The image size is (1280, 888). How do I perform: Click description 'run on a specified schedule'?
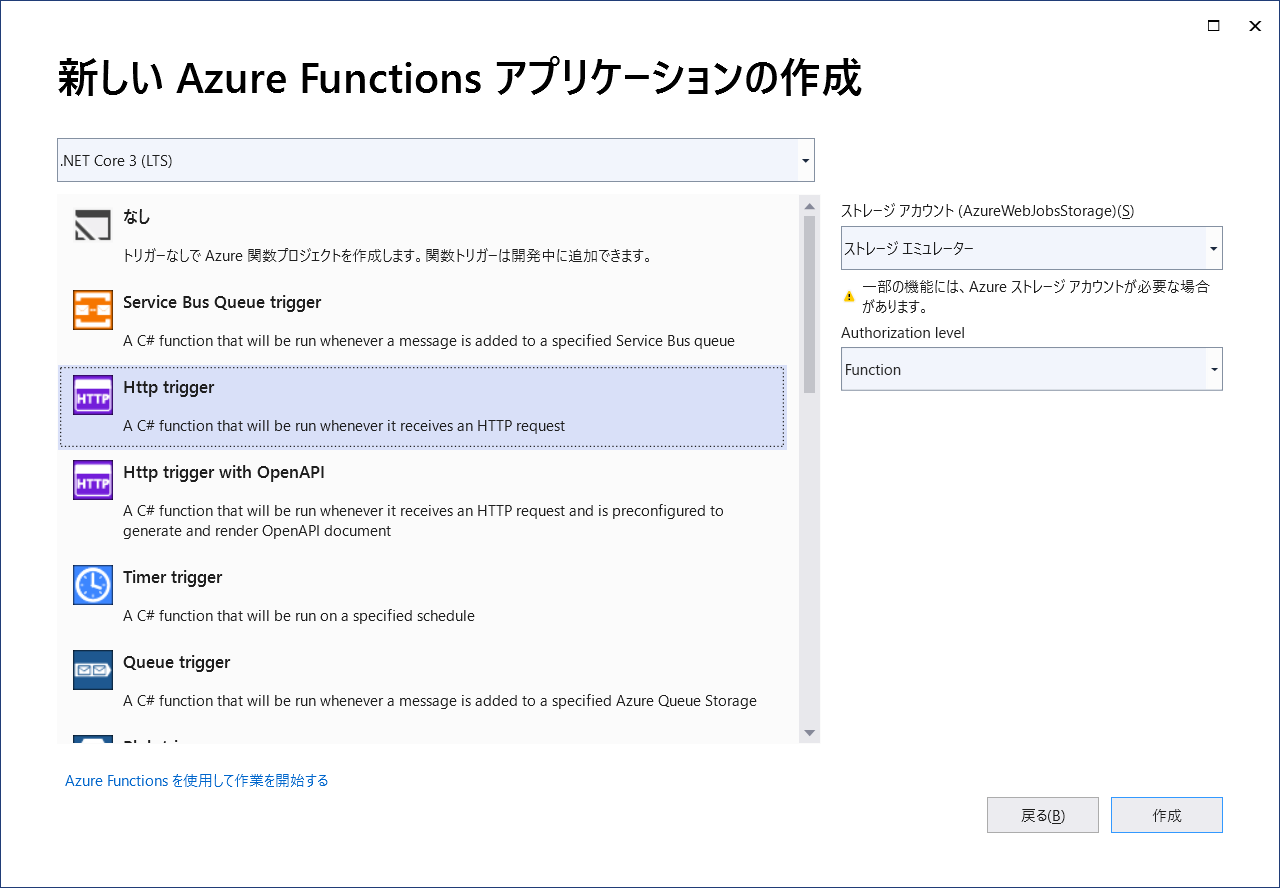pos(299,616)
